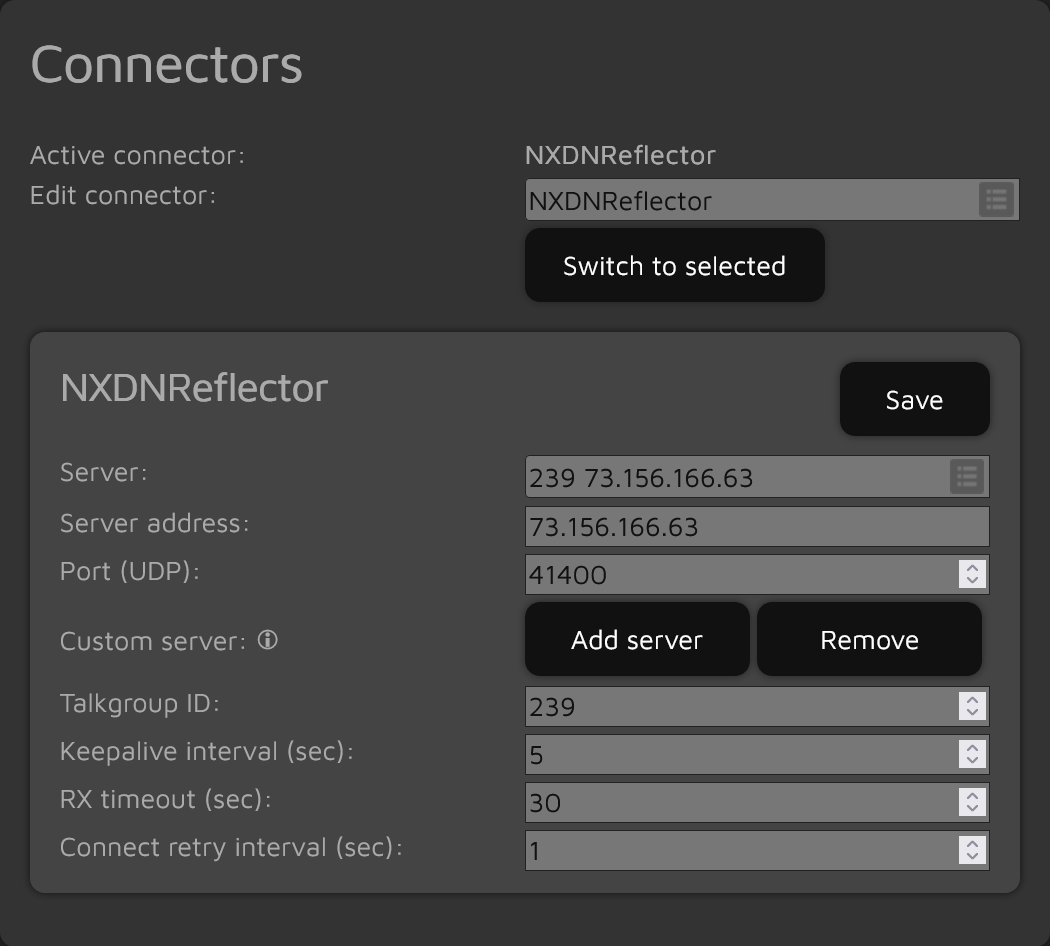Decrease the Port (UDP) value using down arrow
The height and width of the screenshot is (946, 1050).
coord(972,581)
